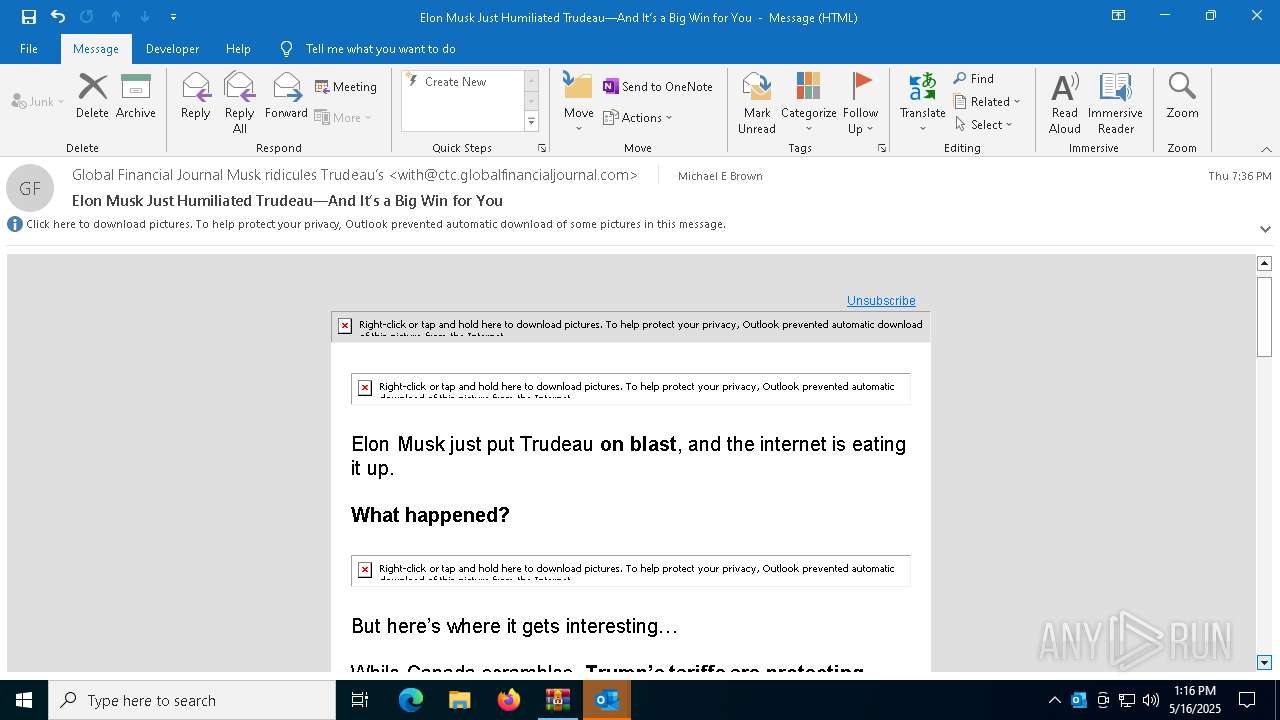1280x720 pixels.
Task: Open the Zoom dialog
Action: (x=1182, y=96)
